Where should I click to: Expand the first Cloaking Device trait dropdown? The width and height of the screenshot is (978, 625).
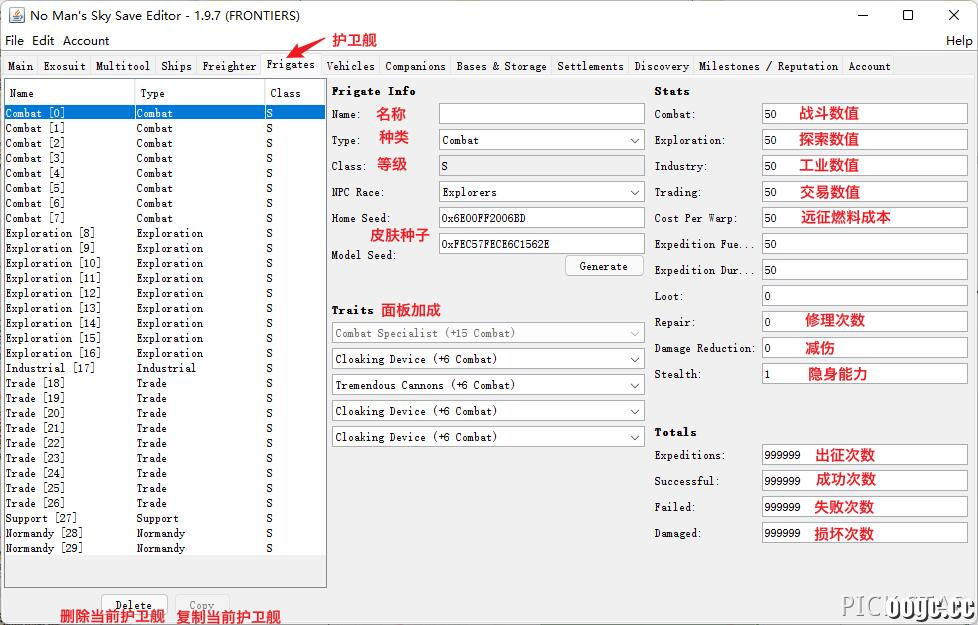tap(488, 359)
